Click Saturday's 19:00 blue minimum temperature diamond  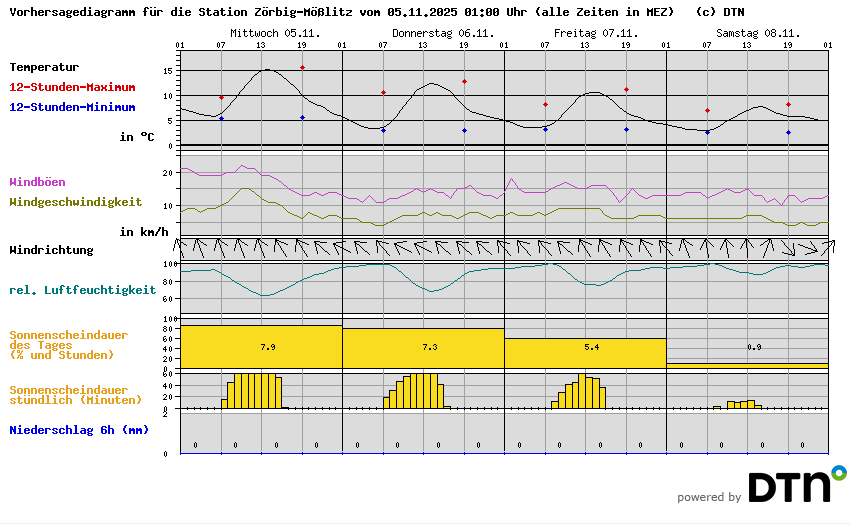pos(788,132)
